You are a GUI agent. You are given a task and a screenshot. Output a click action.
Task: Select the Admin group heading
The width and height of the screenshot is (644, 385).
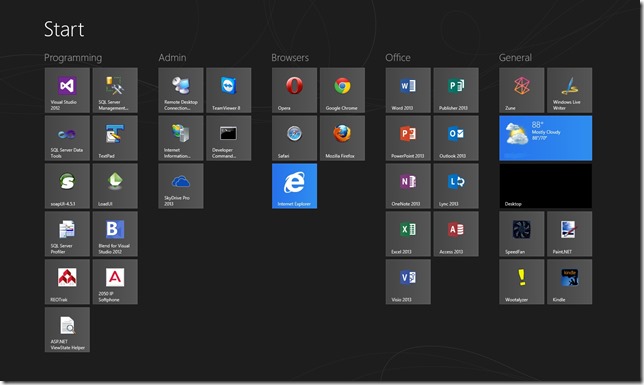click(172, 58)
